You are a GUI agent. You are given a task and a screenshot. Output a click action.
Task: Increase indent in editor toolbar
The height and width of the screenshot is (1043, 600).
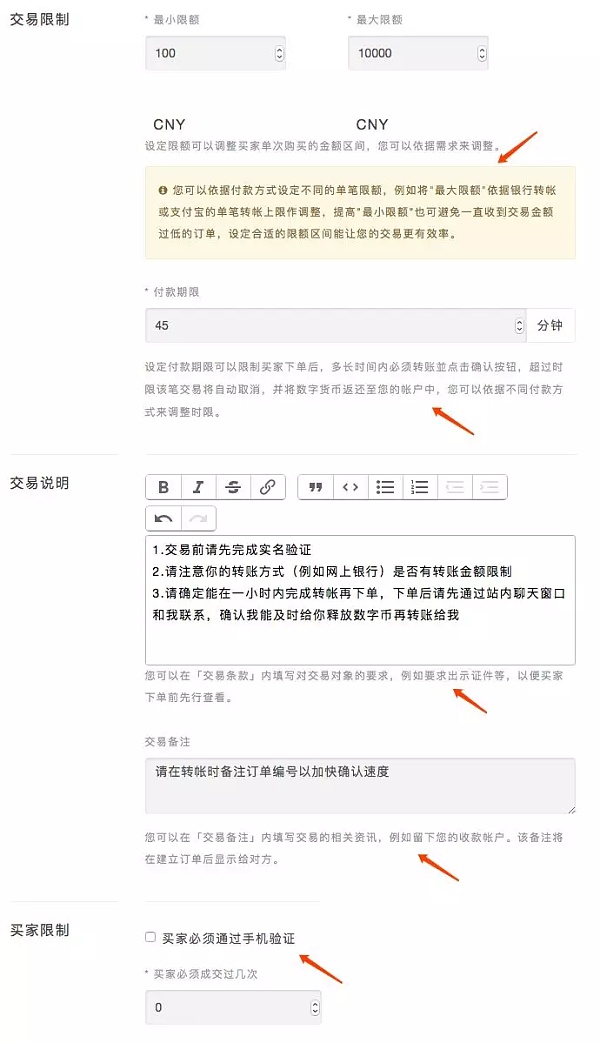tap(490, 487)
